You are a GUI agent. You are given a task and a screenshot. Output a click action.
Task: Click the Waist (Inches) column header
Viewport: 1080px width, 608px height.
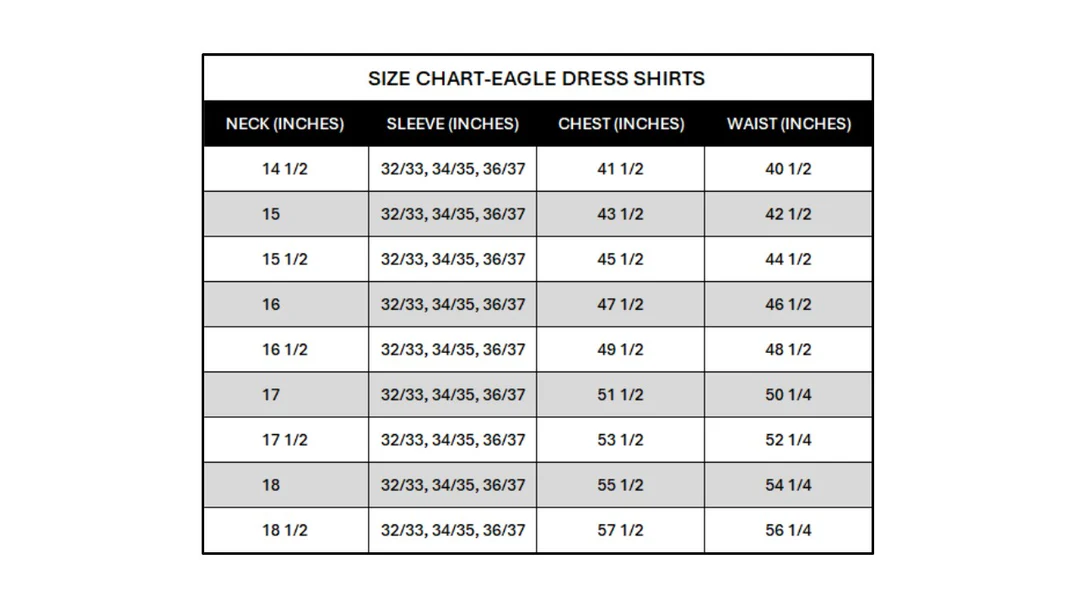coord(789,124)
